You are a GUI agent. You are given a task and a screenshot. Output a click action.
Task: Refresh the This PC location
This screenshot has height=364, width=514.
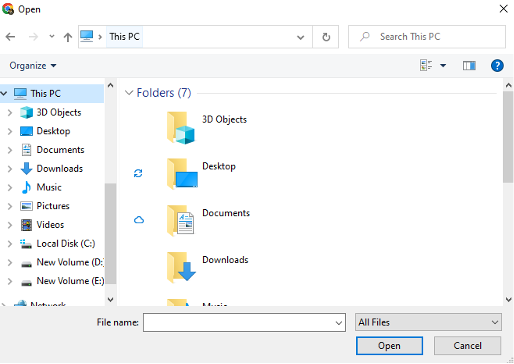click(326, 37)
